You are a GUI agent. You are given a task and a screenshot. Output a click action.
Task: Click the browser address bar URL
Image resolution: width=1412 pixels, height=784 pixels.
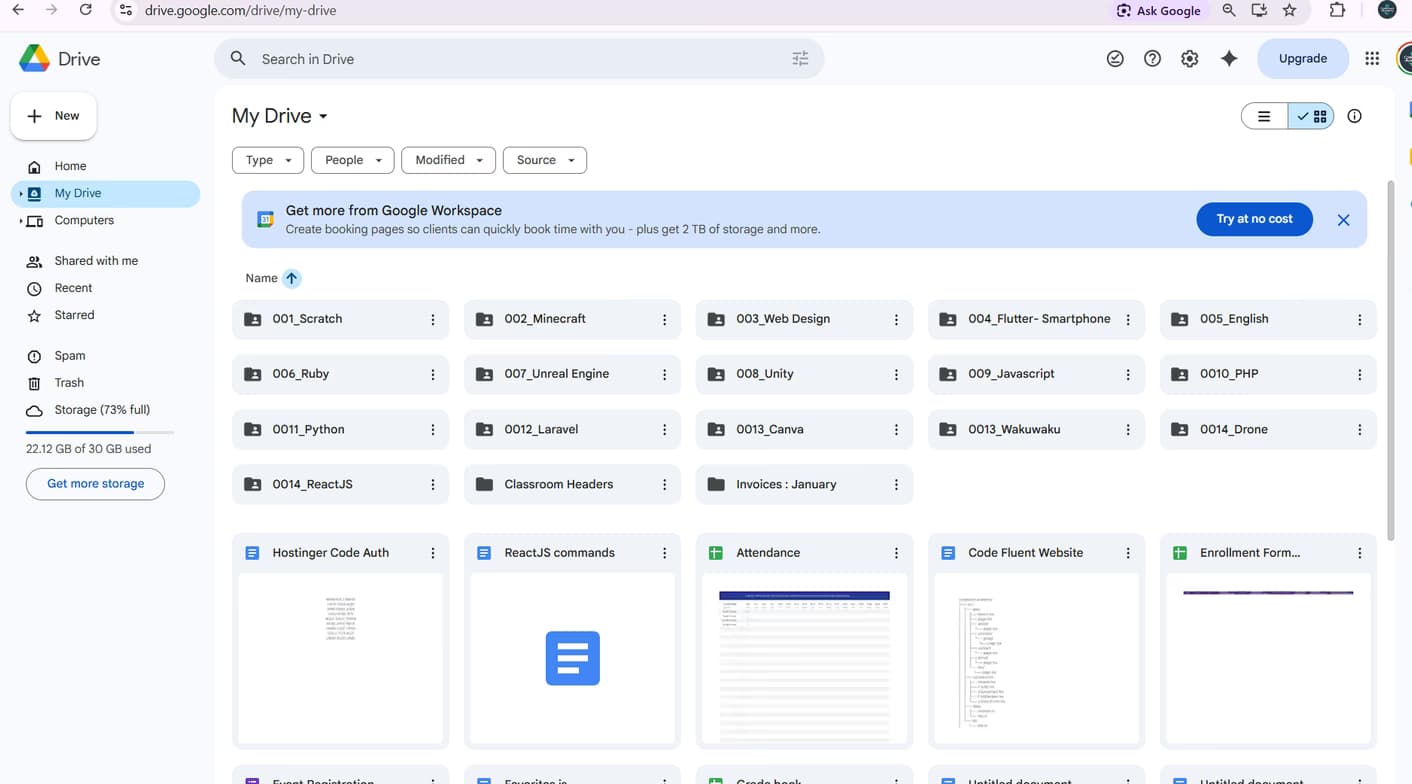240,11
